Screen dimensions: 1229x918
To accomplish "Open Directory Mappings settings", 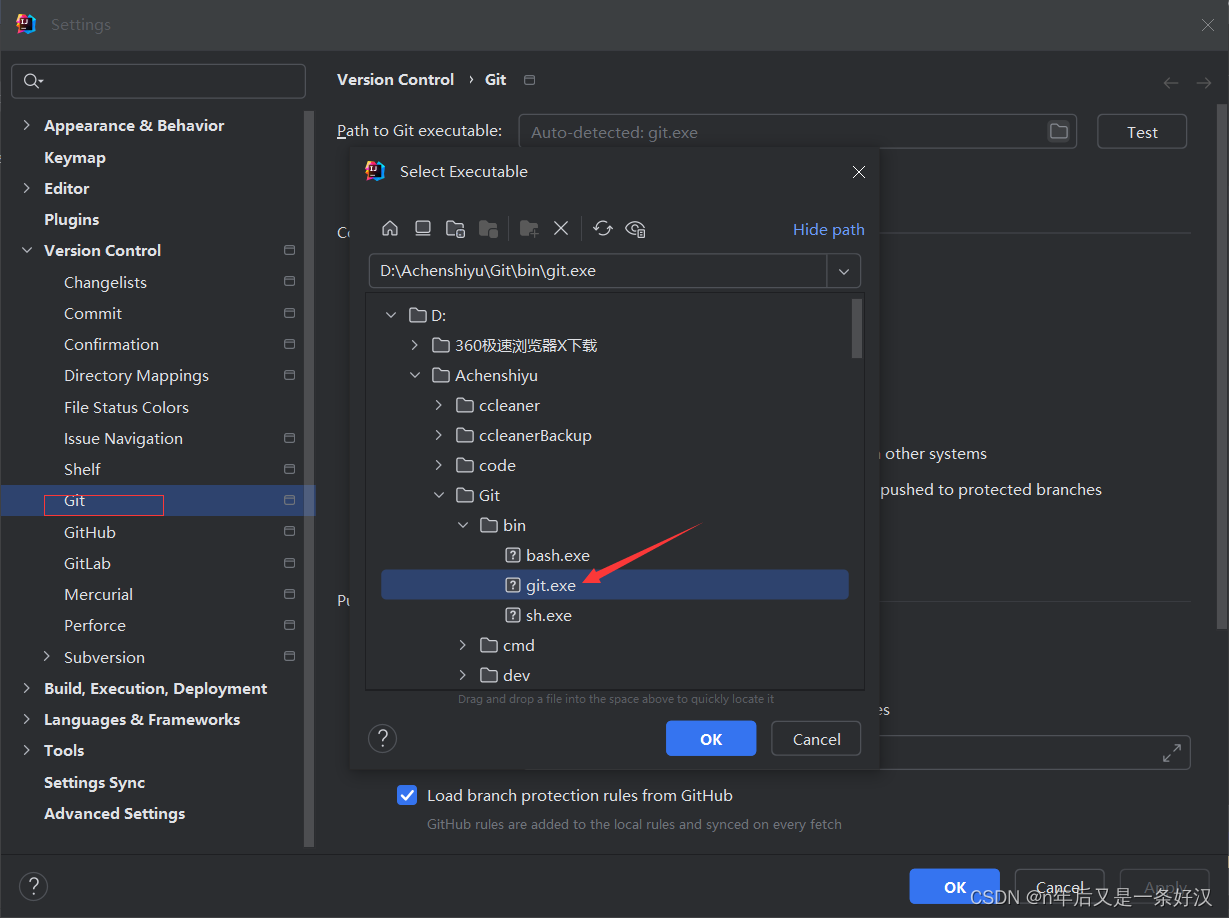I will point(136,375).
